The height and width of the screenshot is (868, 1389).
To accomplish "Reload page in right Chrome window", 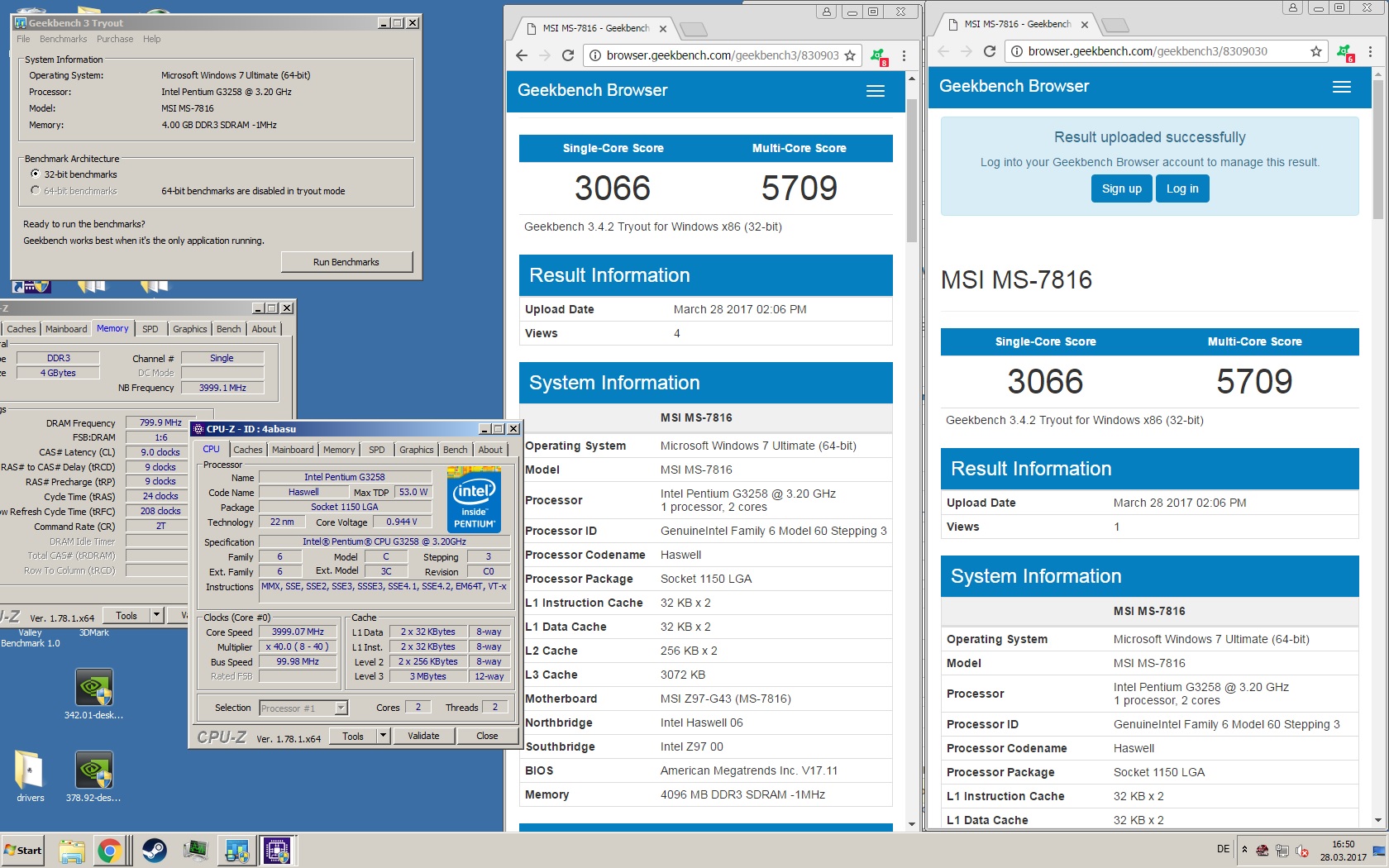I will point(989,51).
